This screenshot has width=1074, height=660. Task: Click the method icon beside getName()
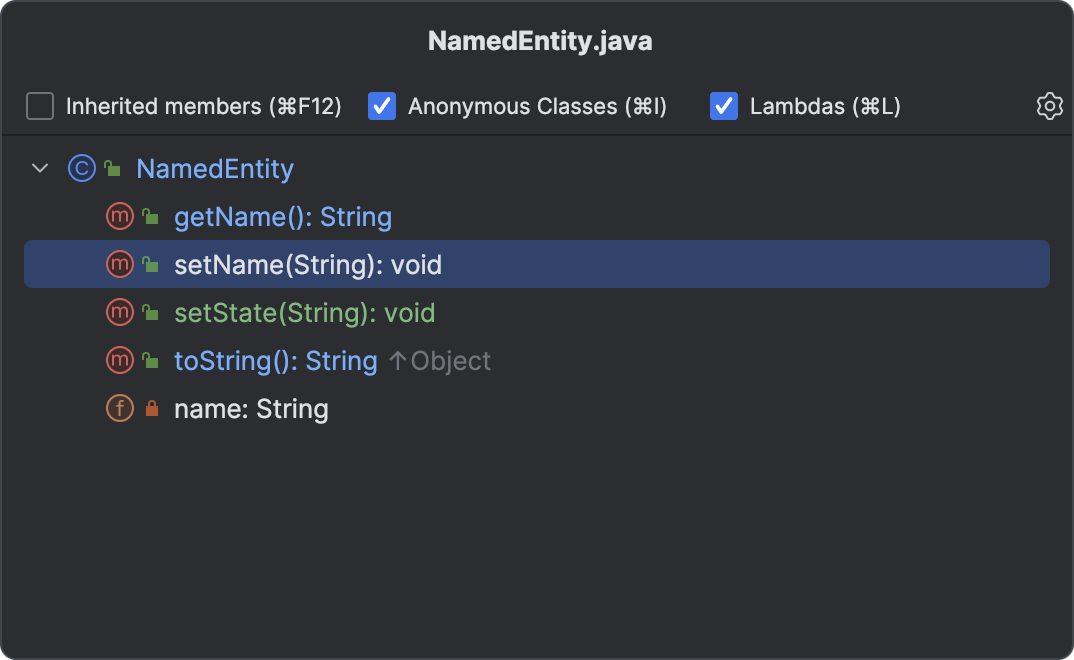pos(120,216)
